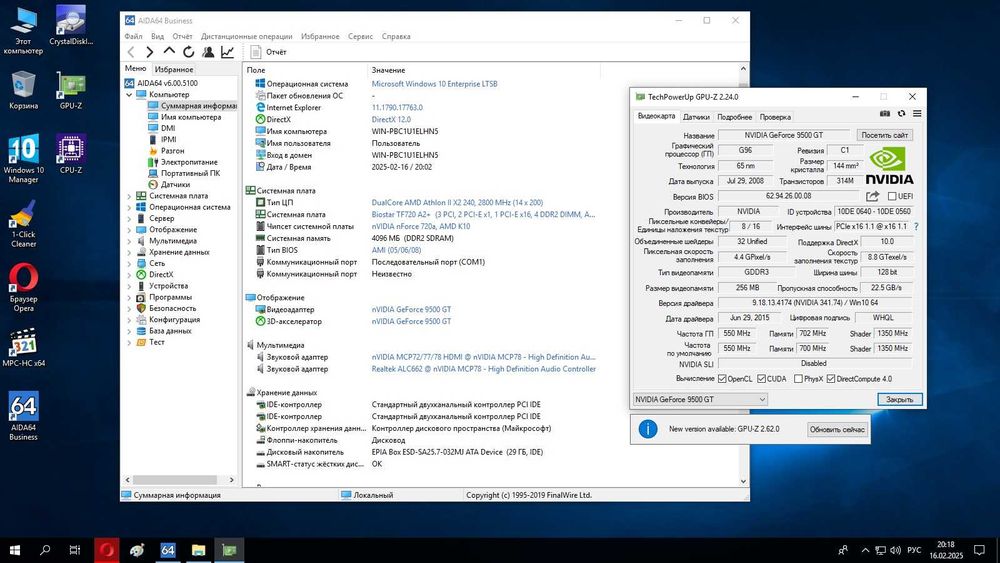Open the NVIDIA GeForce 9500 GT dropdown
The height and width of the screenshot is (563, 1000).
click(700, 399)
